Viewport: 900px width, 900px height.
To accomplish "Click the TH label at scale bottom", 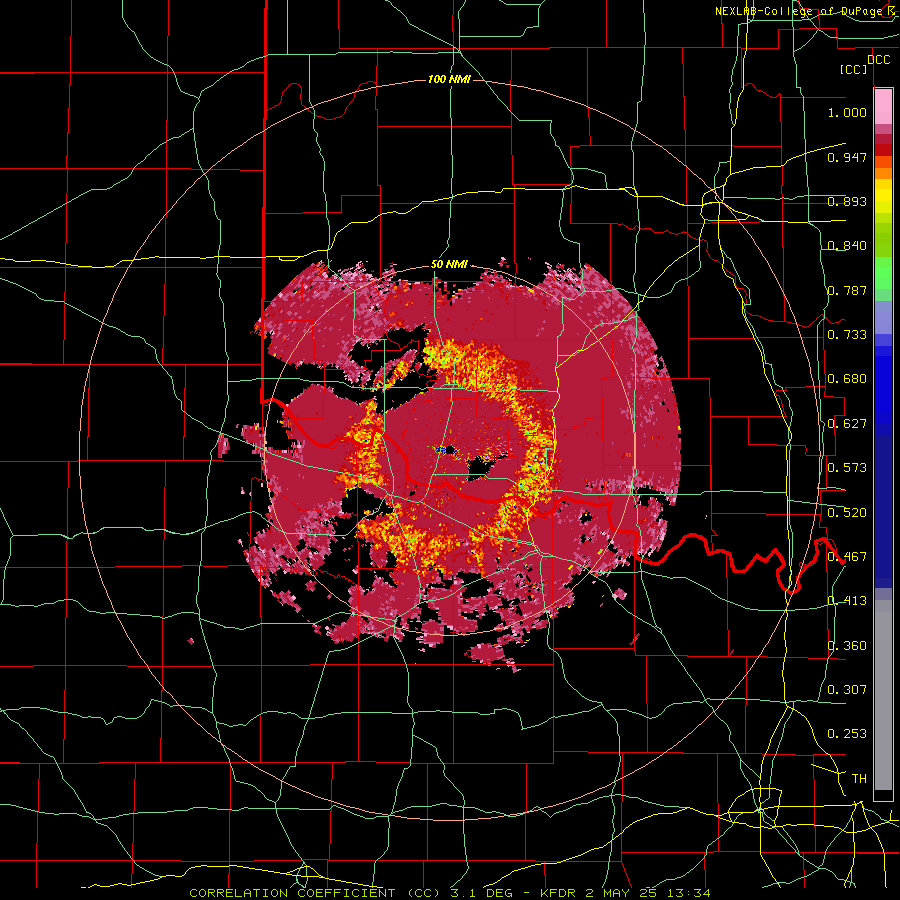I will (x=859, y=779).
